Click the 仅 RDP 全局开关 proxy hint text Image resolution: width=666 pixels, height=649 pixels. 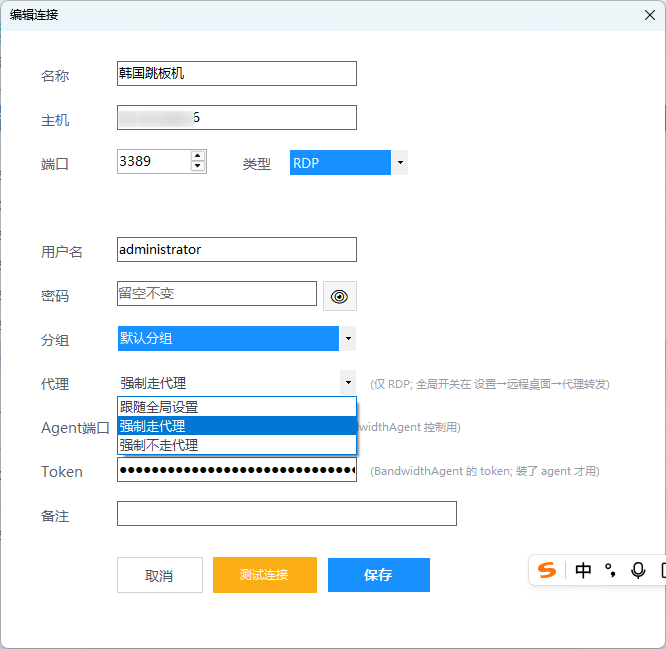pyautogui.click(x=490, y=384)
